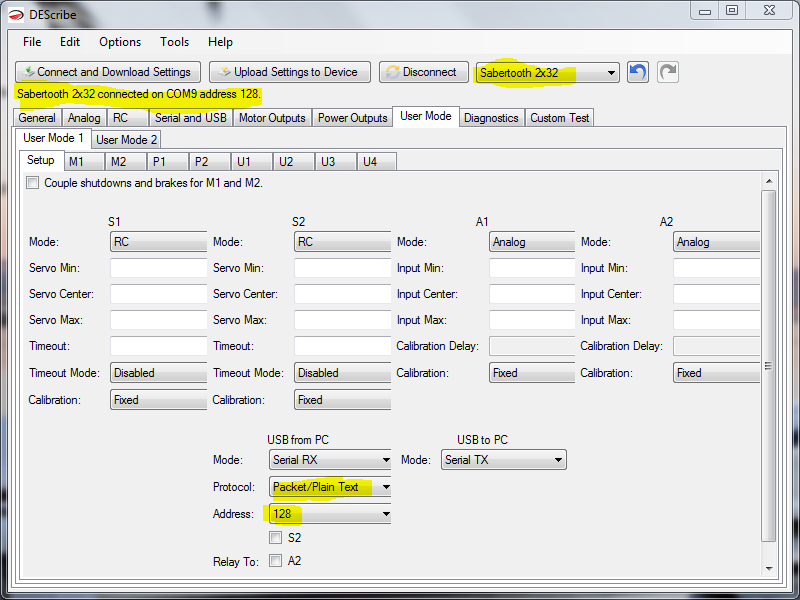
Task: Click the S1 Servo Max field
Action: click(159, 320)
